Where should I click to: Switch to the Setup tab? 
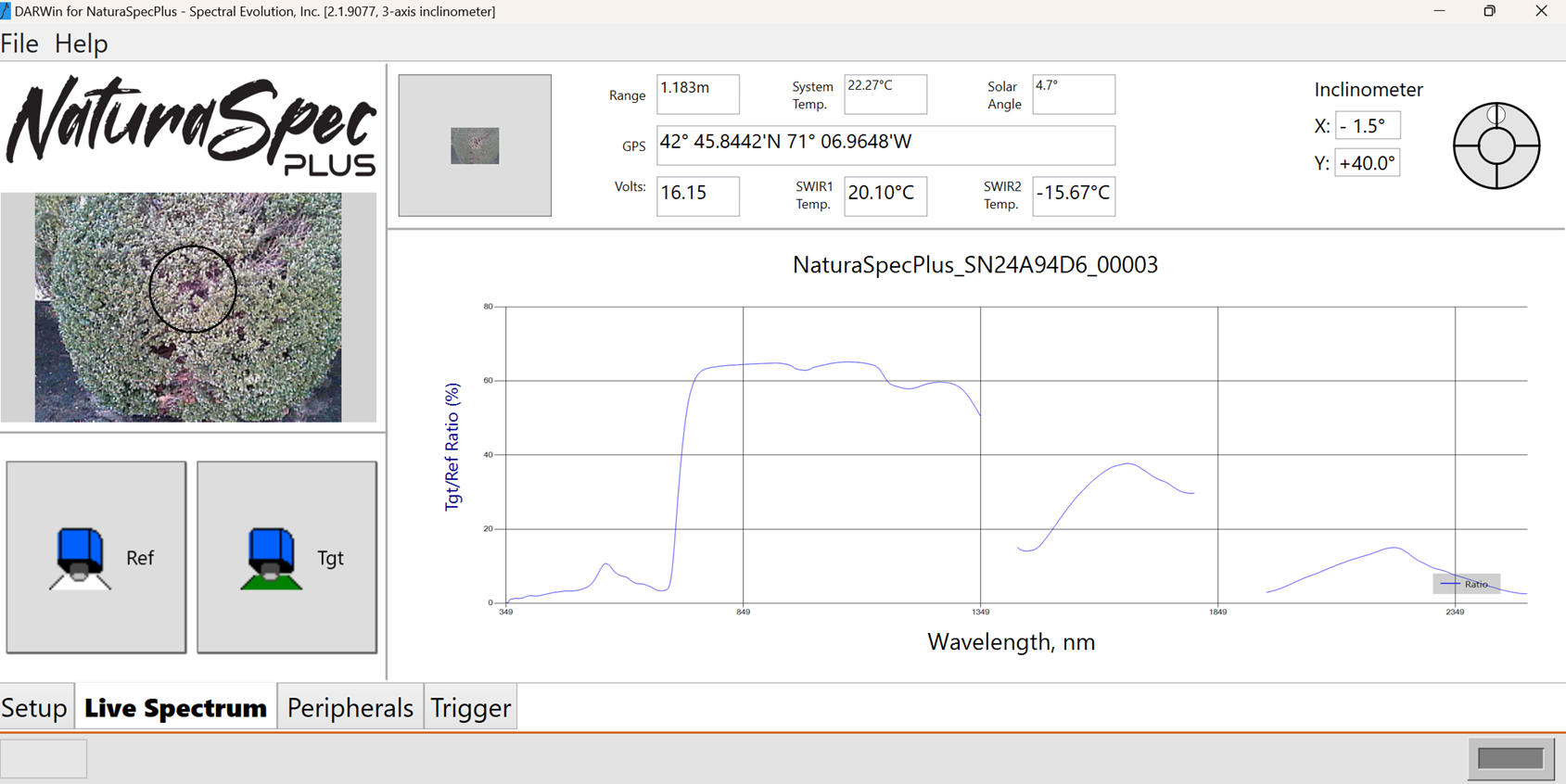tap(34, 708)
